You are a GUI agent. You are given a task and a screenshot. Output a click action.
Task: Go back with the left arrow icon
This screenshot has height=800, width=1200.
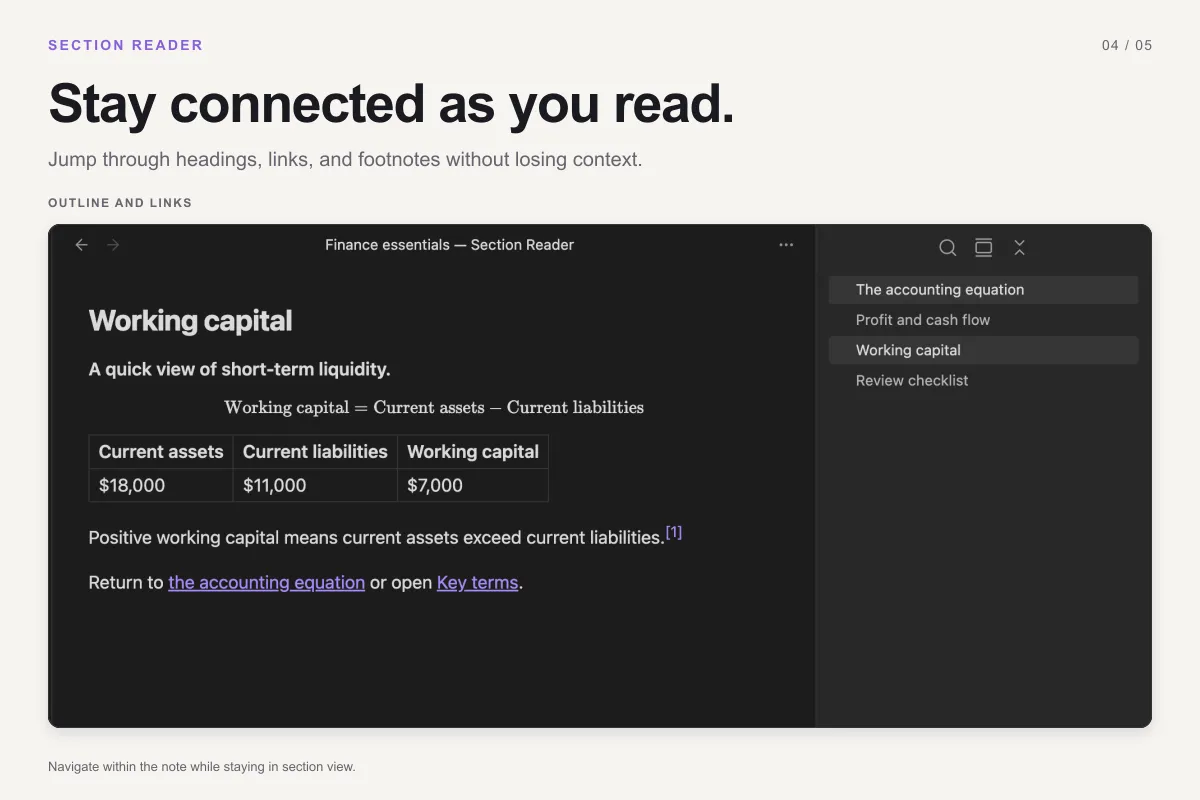coord(82,245)
